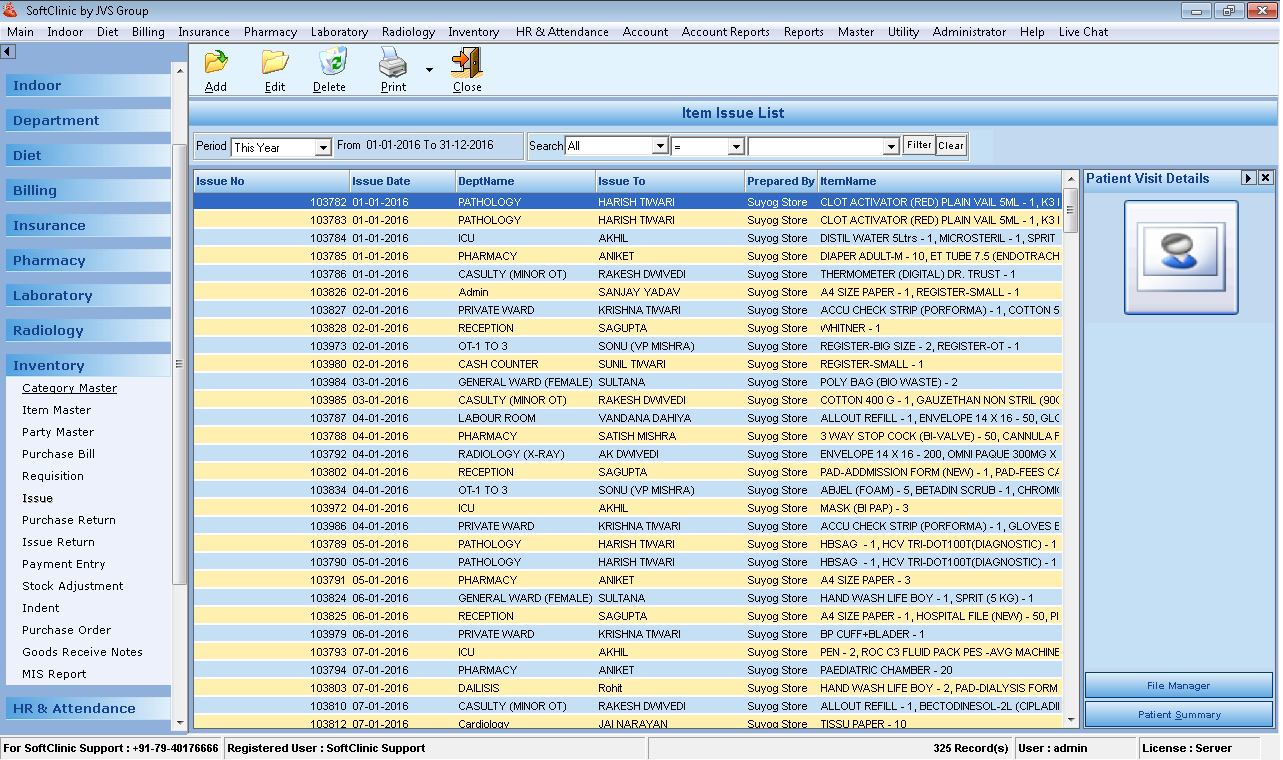Click the File Manager button
The height and width of the screenshot is (760, 1283).
1178,686
